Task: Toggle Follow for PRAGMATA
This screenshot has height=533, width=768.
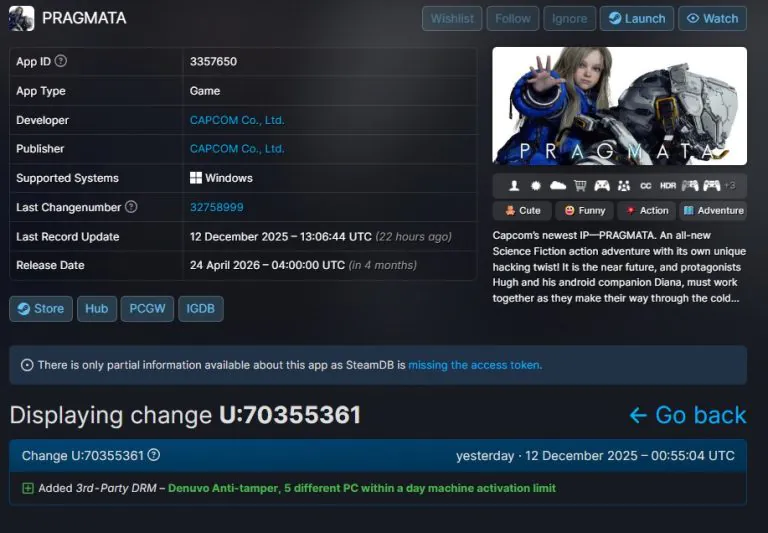Action: (x=513, y=18)
